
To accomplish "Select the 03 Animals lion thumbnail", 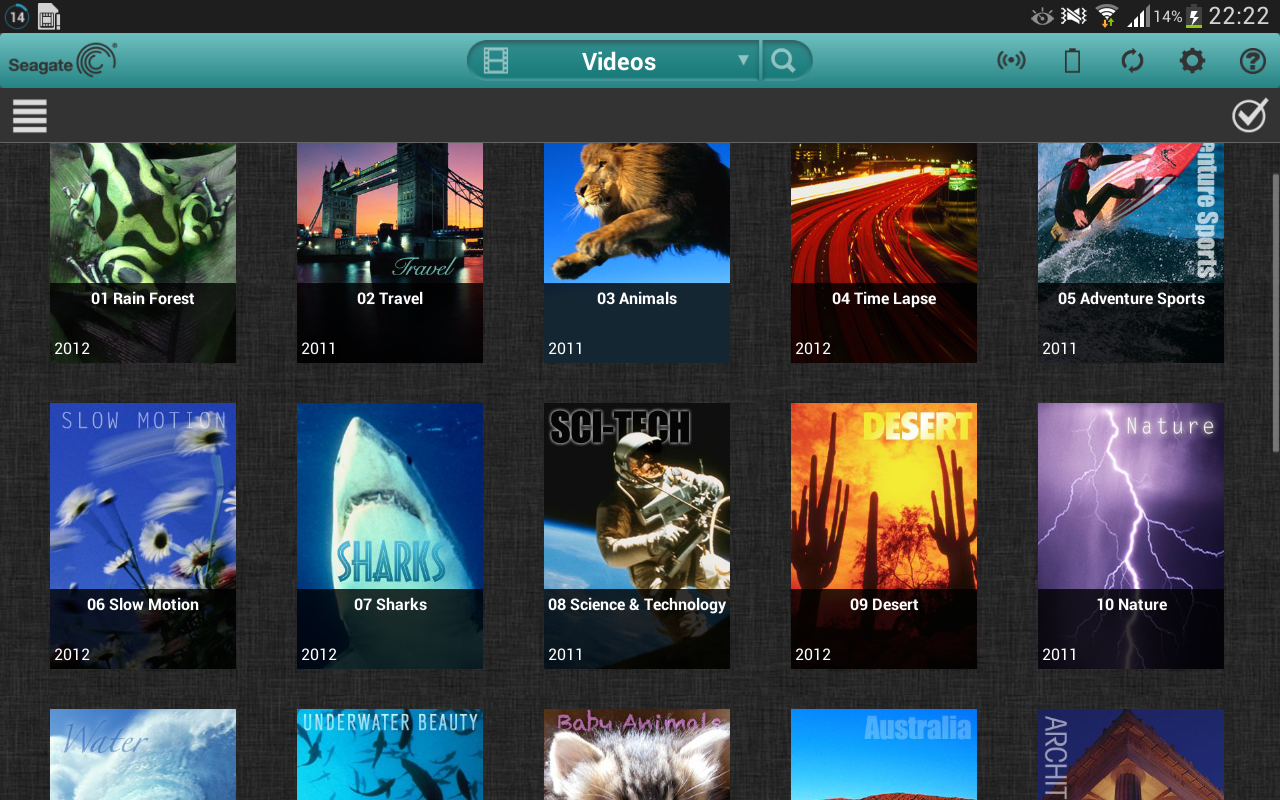I will tap(637, 215).
